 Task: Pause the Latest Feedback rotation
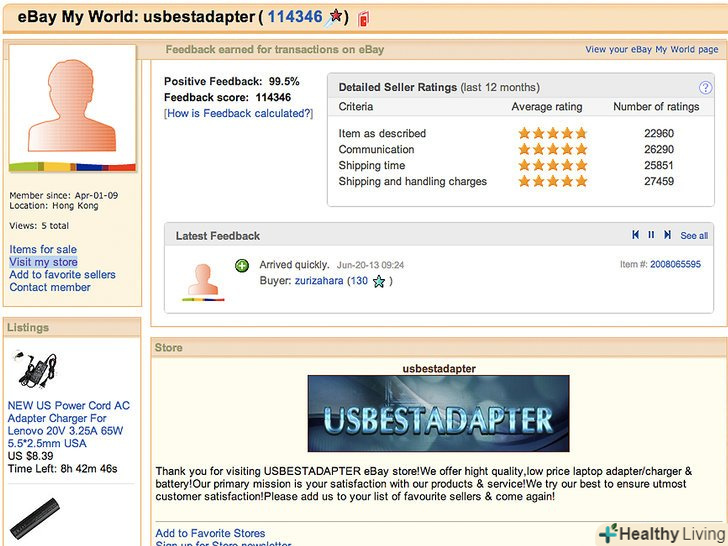(651, 235)
